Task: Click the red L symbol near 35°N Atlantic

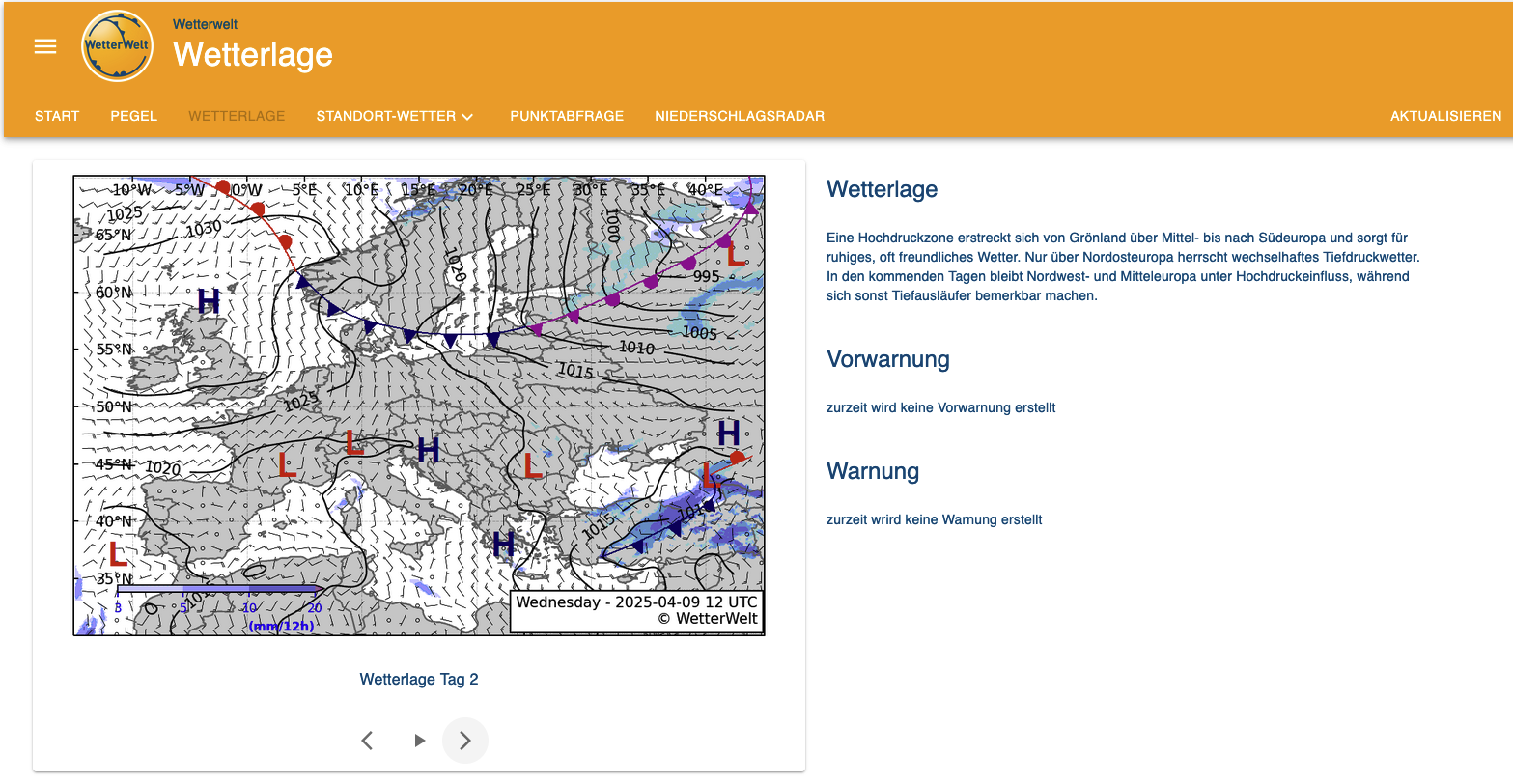Action: pos(118,554)
